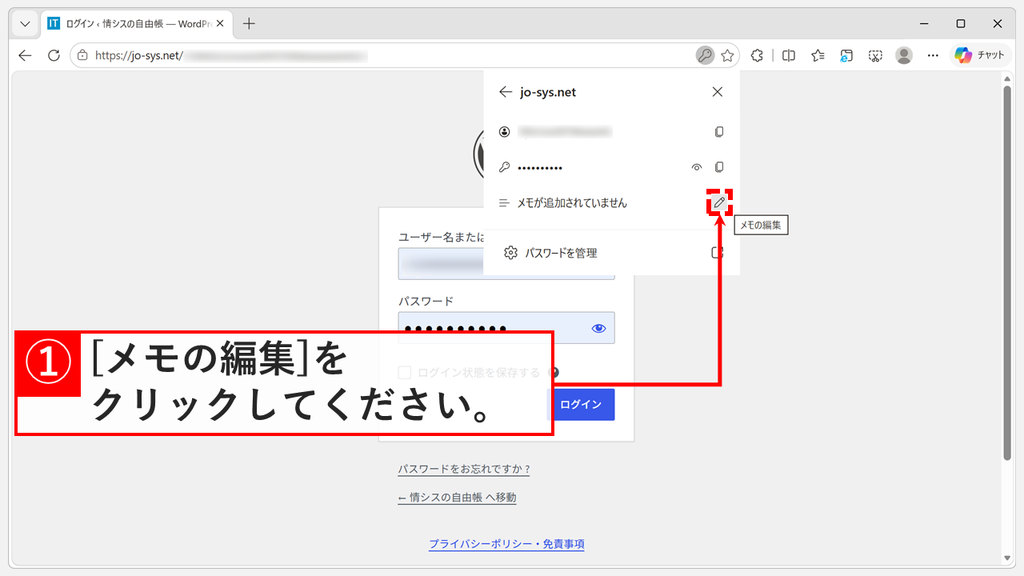Viewport: 1024px width, 576px height.
Task: Open the password key icon in address bar
Action: point(704,56)
